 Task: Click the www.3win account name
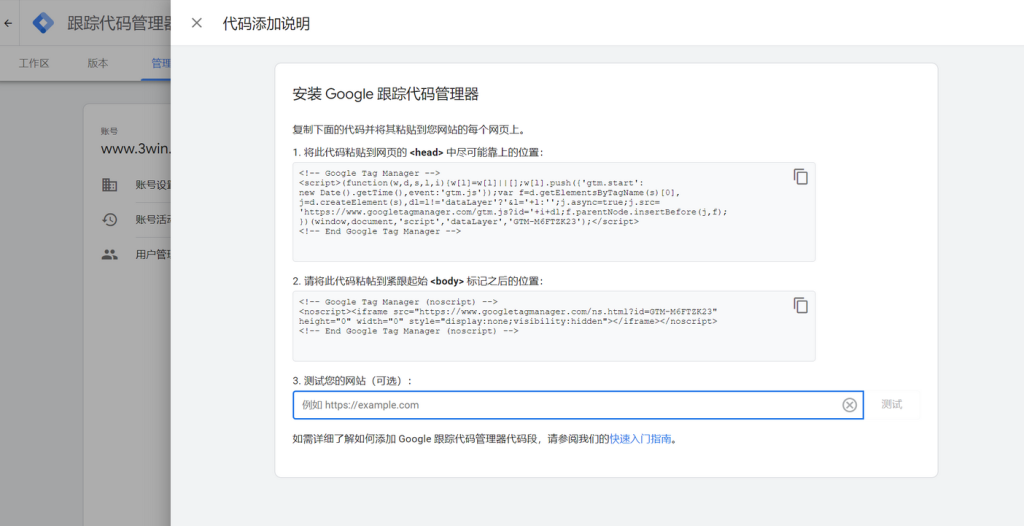tap(136, 149)
